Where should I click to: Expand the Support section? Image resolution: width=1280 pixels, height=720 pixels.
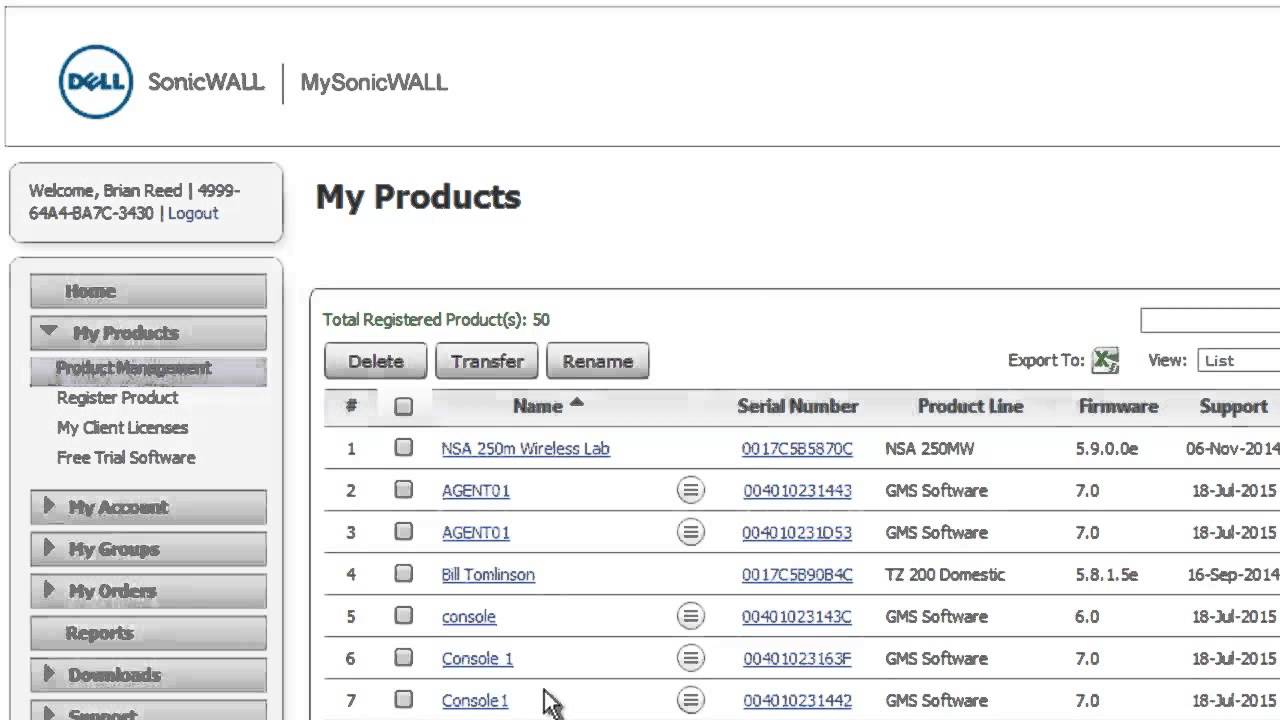click(149, 711)
